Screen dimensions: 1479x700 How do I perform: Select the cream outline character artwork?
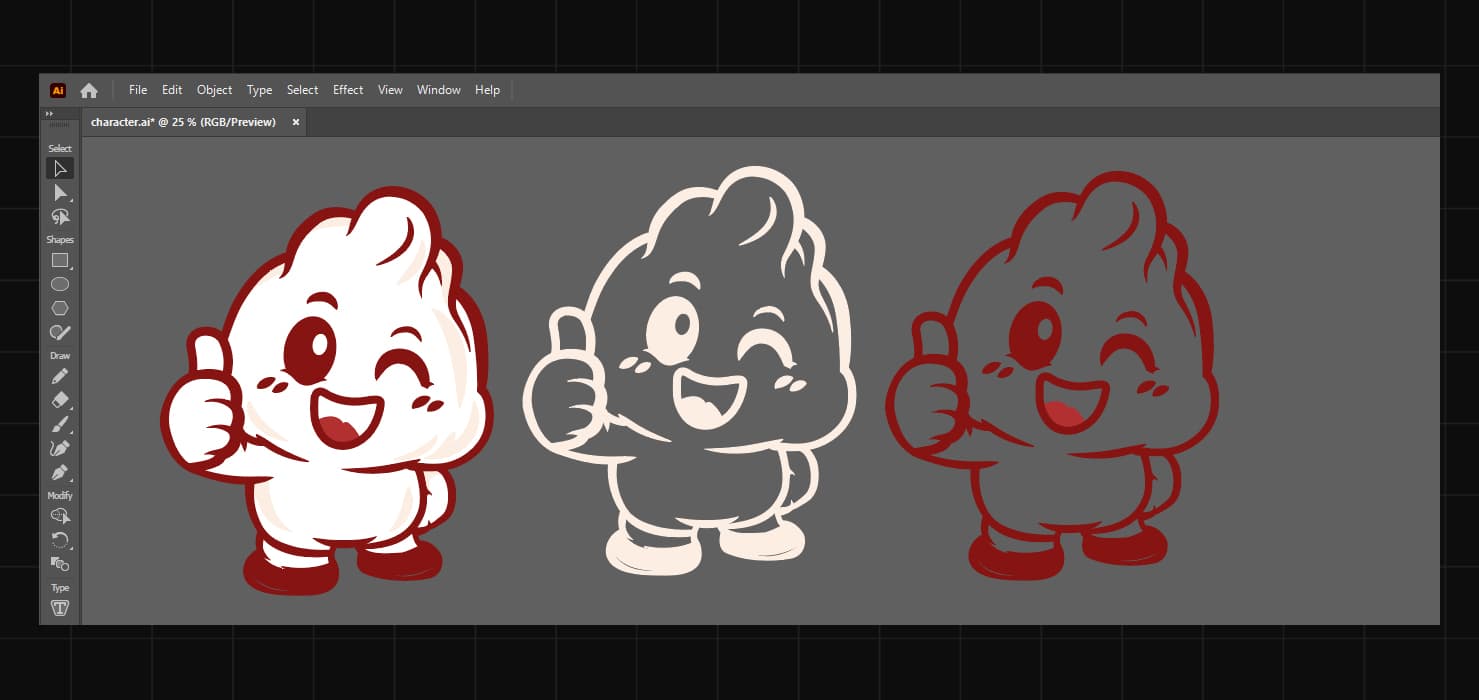689,371
